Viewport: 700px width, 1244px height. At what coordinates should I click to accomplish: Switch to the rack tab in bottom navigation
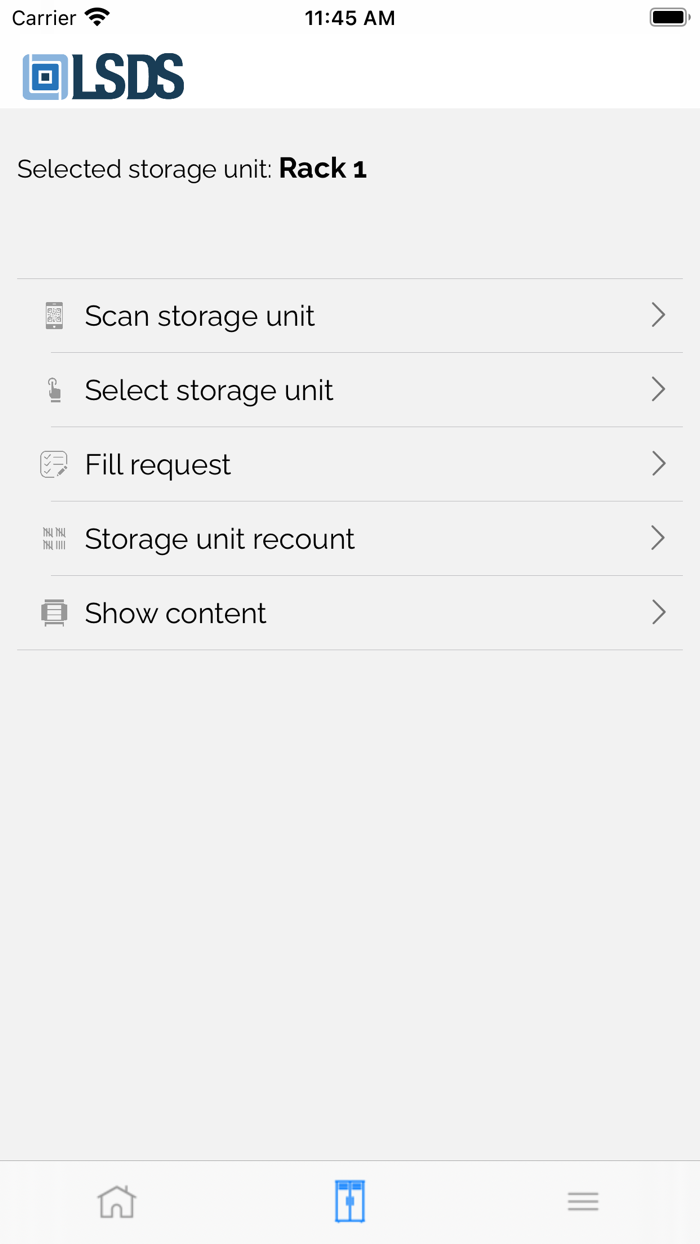click(350, 1201)
